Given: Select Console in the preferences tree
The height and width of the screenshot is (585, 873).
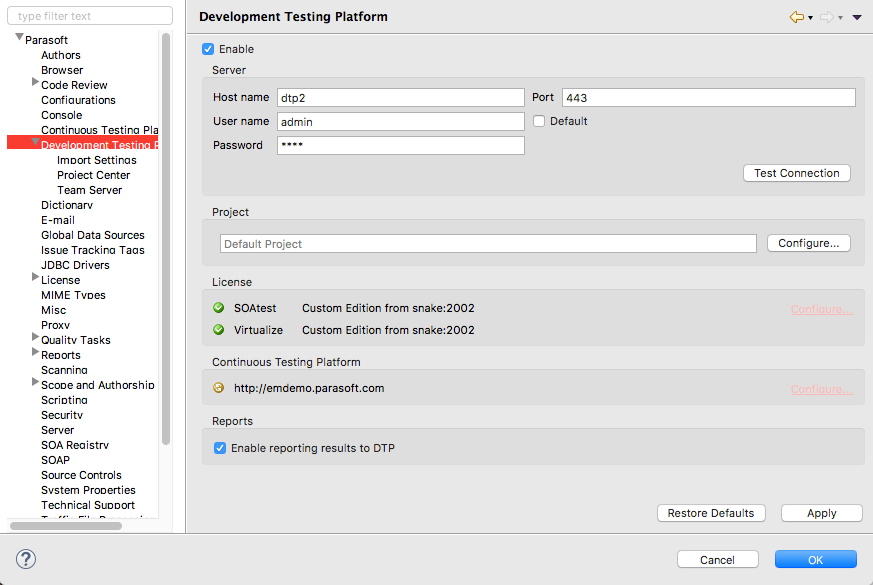Looking at the screenshot, I should click(x=61, y=115).
